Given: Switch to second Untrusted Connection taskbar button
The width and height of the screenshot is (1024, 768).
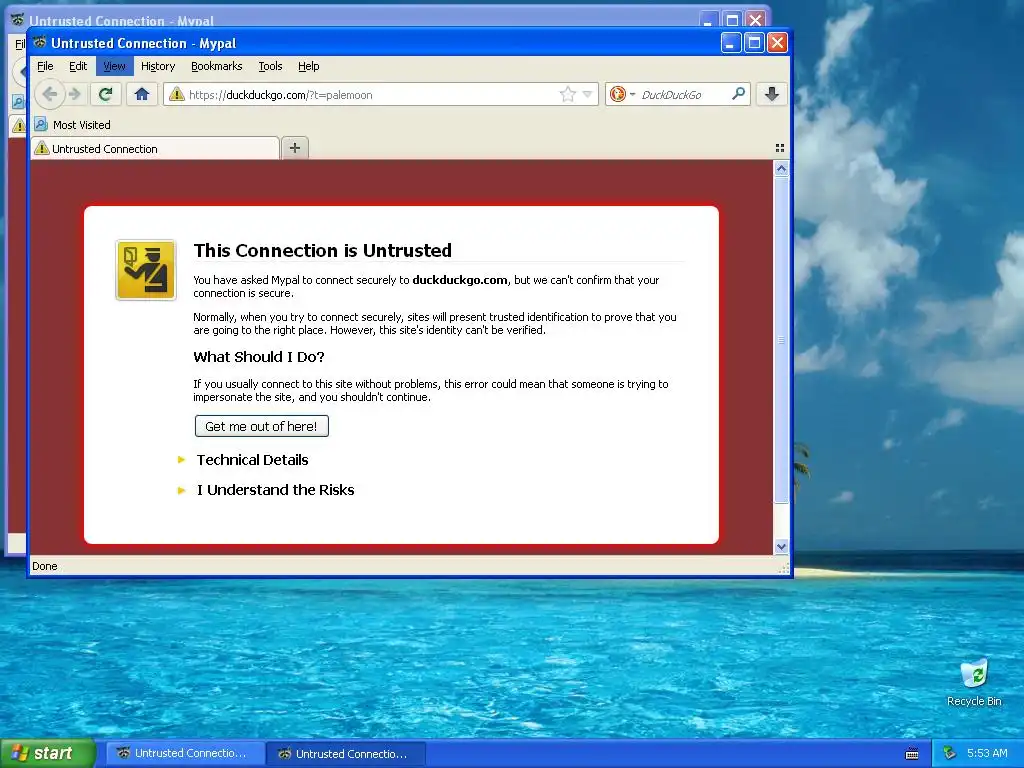Looking at the screenshot, I should 346,754.
